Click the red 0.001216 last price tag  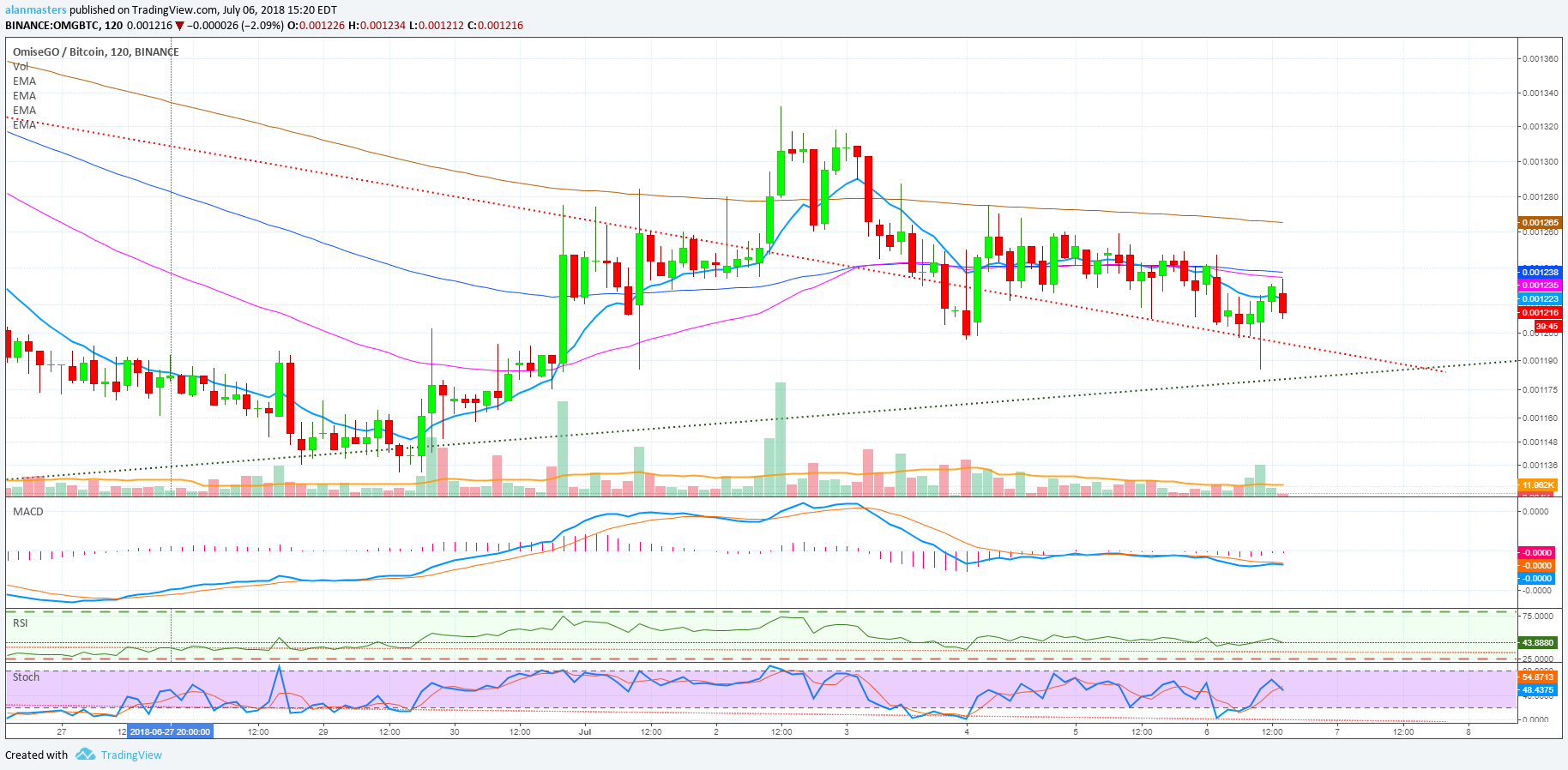pos(1540,313)
